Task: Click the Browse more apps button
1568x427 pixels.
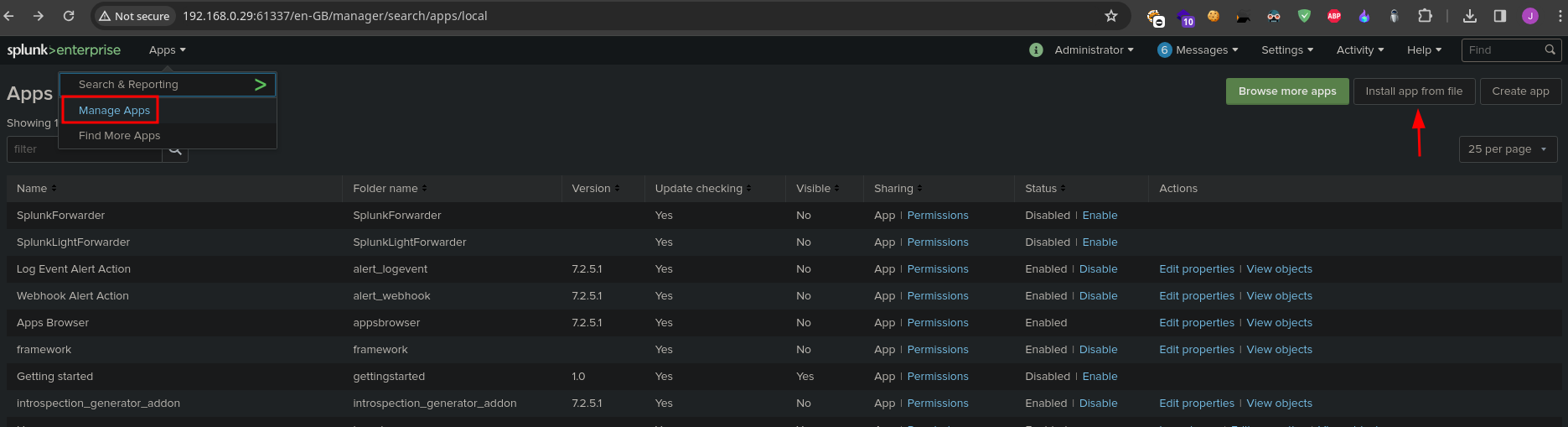Action: coord(1287,91)
